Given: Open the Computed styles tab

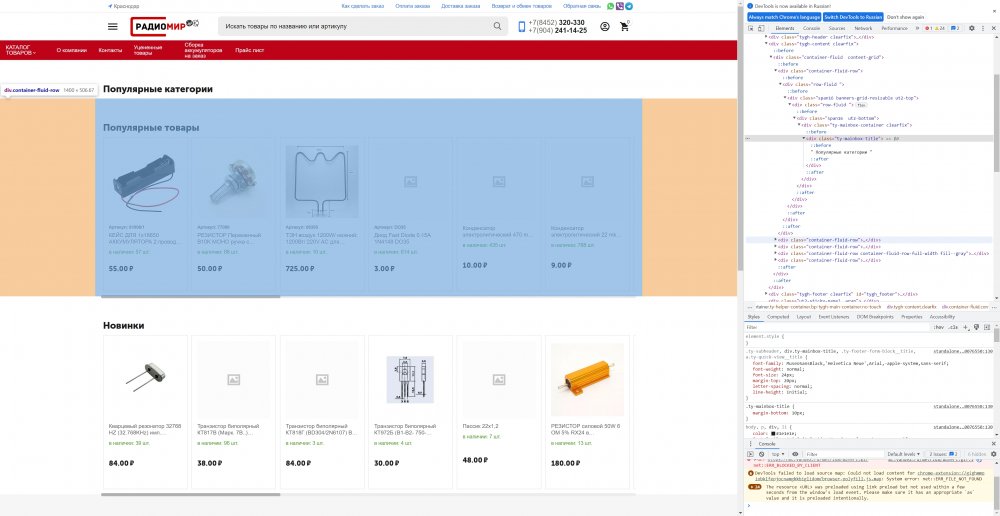Looking at the screenshot, I should point(778,316).
